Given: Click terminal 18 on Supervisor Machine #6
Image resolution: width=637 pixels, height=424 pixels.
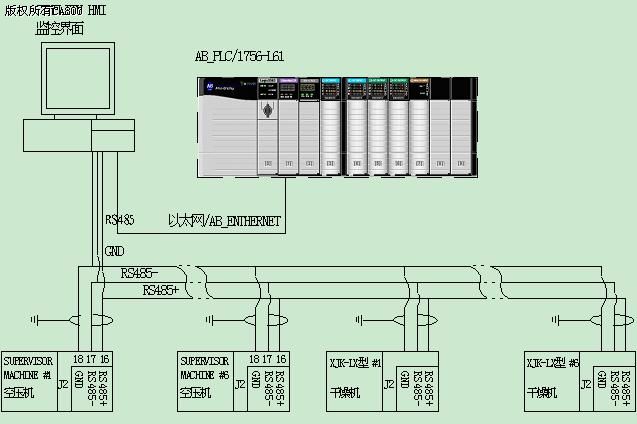Looking at the screenshot, I should point(255,358).
